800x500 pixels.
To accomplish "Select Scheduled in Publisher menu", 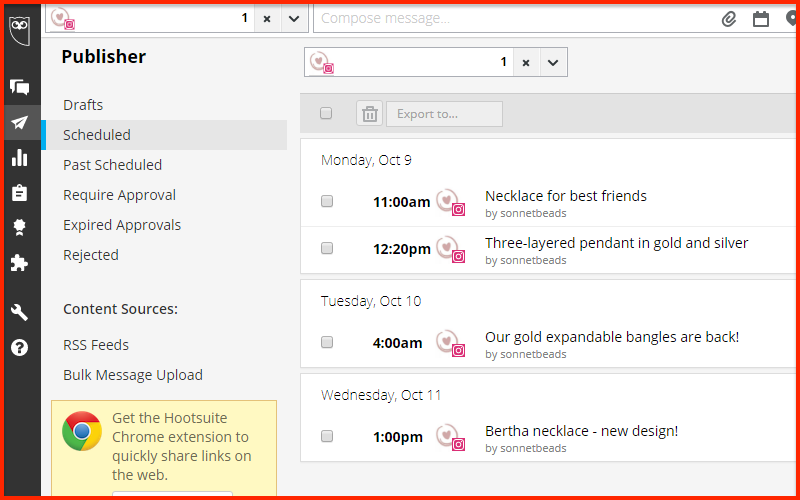I will click(x=164, y=135).
